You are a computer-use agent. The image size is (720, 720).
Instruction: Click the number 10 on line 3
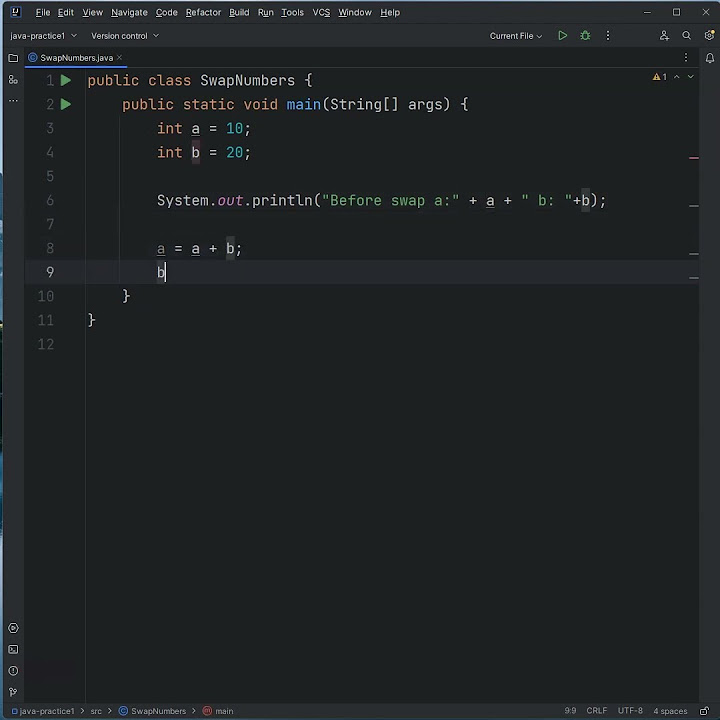pos(234,129)
